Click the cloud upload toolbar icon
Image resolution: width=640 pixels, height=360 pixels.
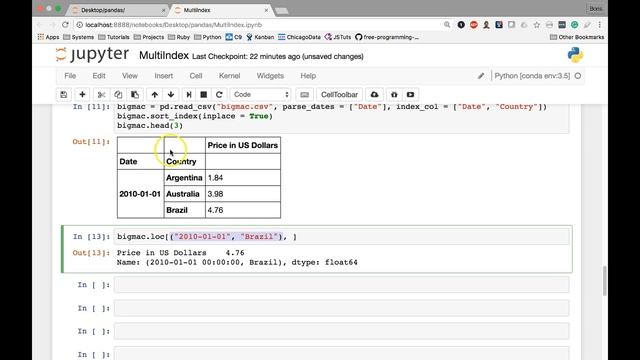click(374, 95)
